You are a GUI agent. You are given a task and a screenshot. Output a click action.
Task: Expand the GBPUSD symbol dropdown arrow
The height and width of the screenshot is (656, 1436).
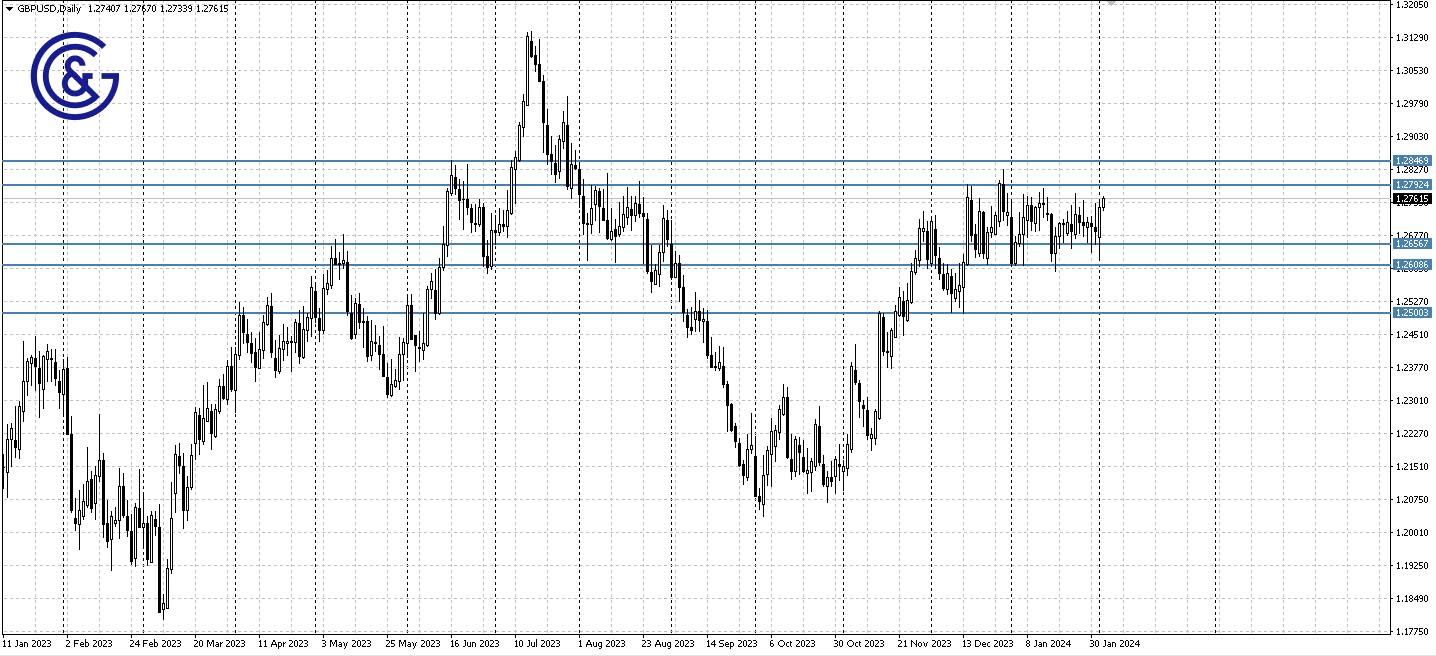(x=9, y=8)
